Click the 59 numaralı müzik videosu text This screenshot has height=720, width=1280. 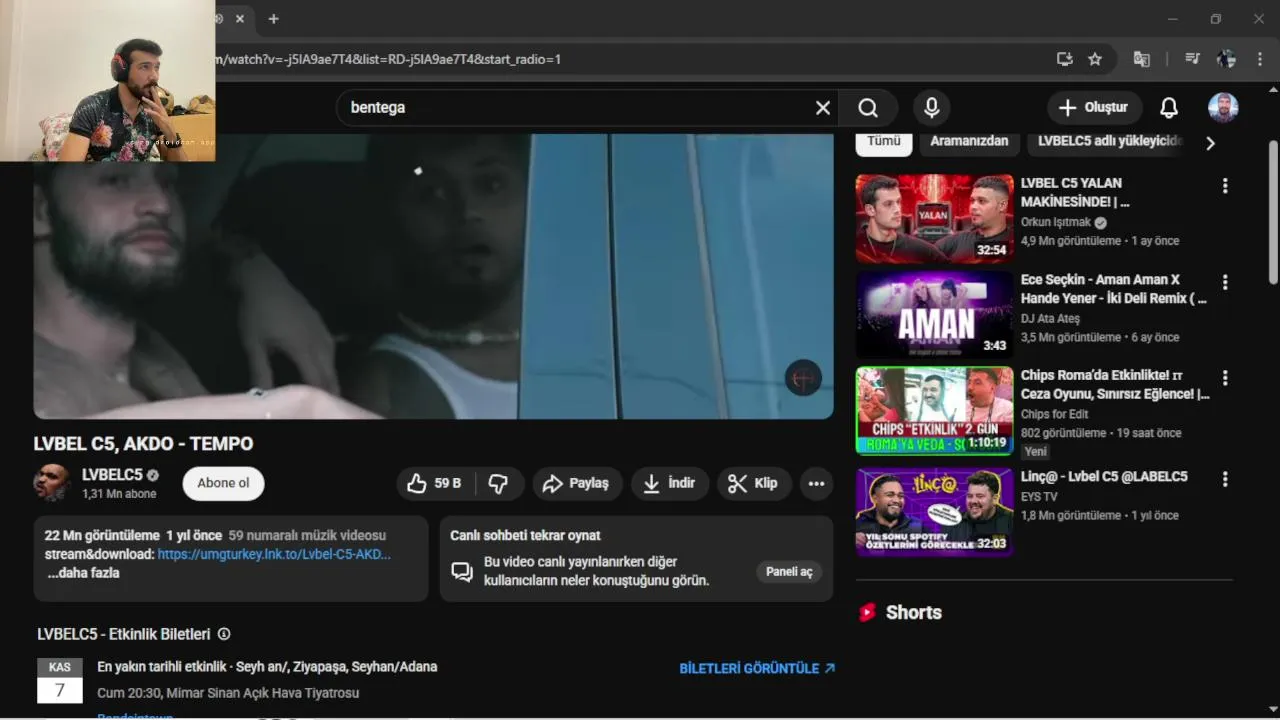(307, 536)
